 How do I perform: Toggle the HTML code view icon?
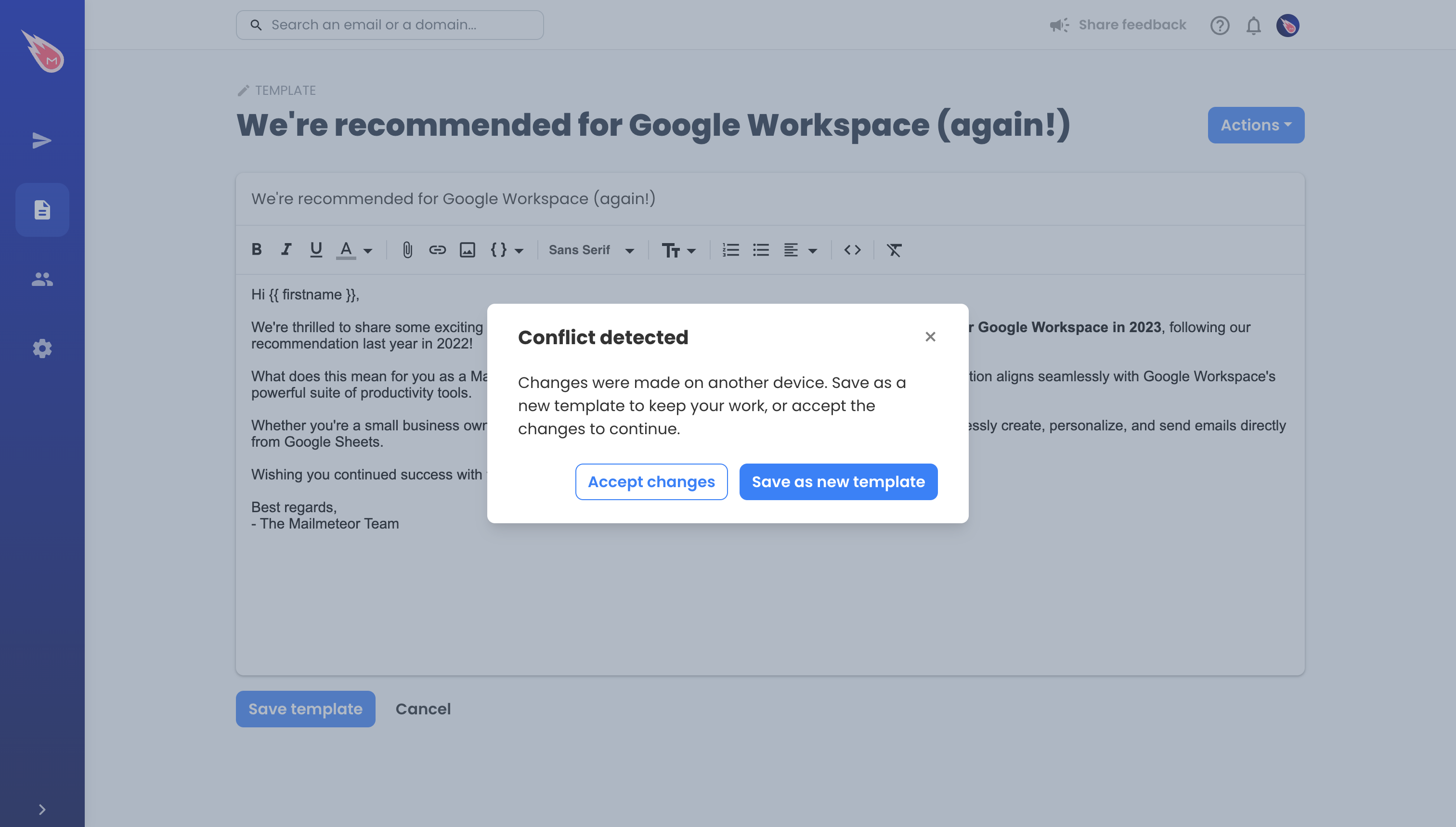click(852, 250)
